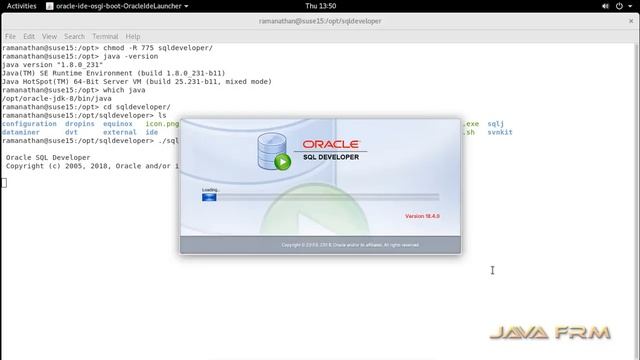
Task: Click the 'dataminer' directory name
Action: [21, 132]
